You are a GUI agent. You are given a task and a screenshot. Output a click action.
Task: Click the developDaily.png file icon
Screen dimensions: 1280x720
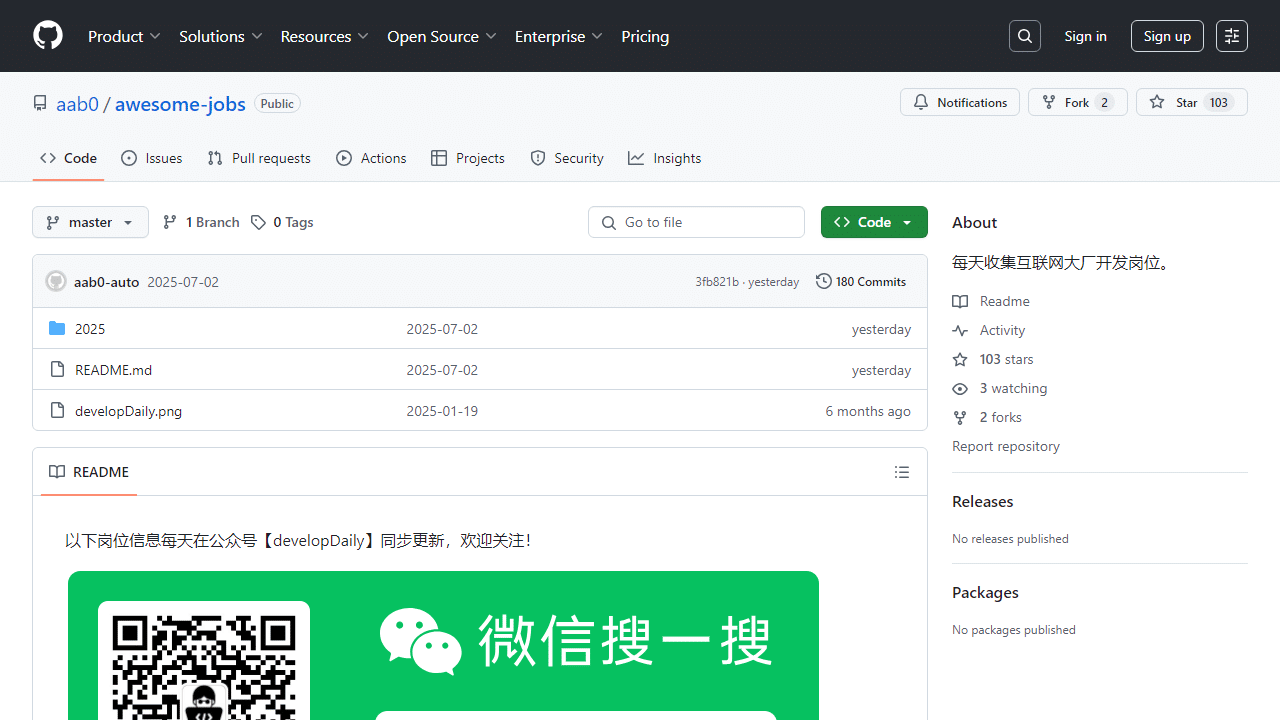coord(57,411)
